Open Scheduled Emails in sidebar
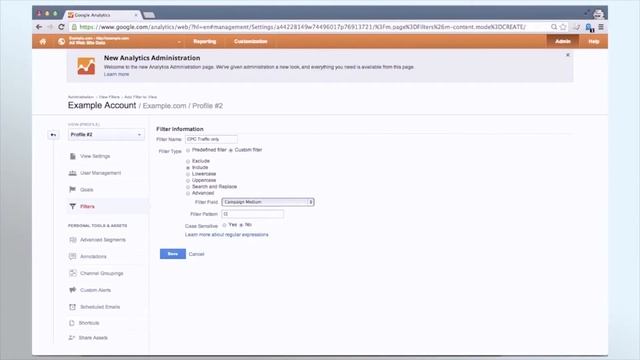The image size is (640, 360). (x=100, y=307)
